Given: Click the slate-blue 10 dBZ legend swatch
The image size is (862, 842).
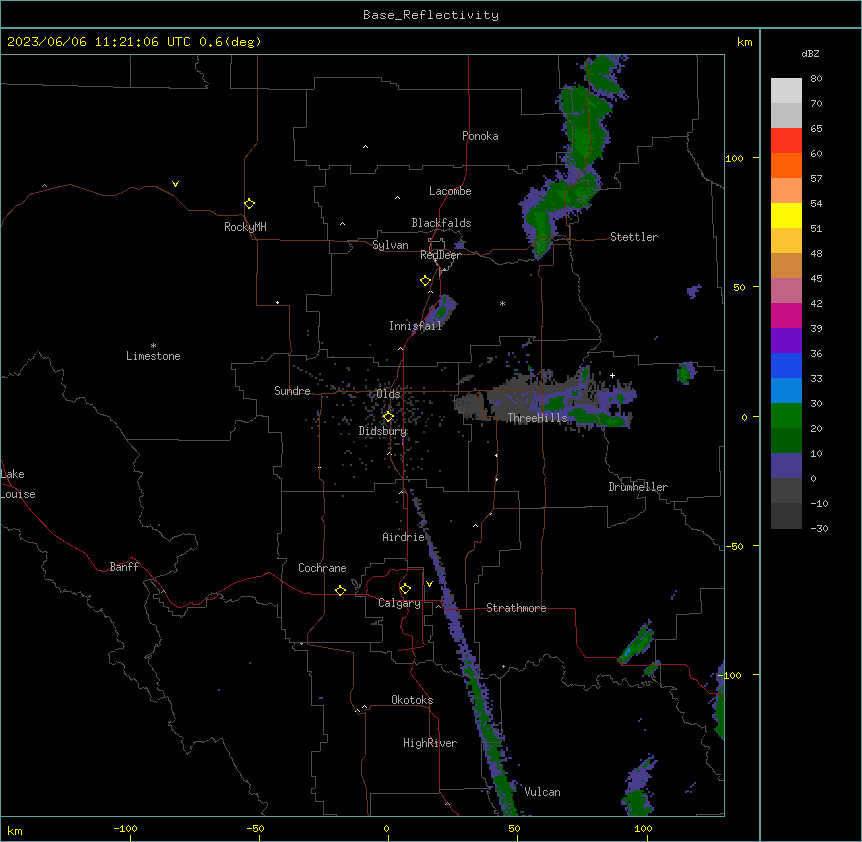Looking at the screenshot, I should [x=786, y=466].
